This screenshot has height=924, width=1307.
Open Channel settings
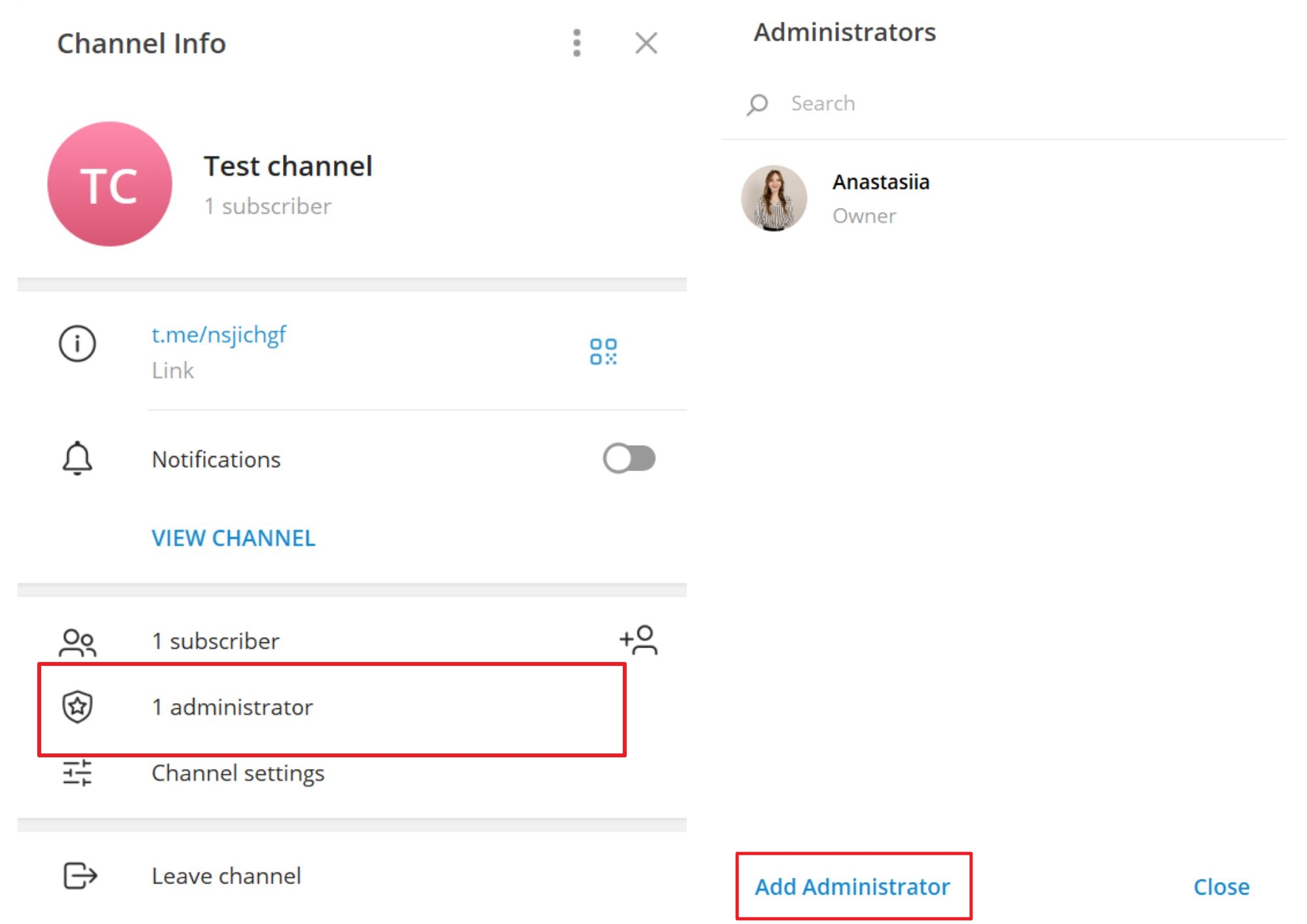pos(238,773)
